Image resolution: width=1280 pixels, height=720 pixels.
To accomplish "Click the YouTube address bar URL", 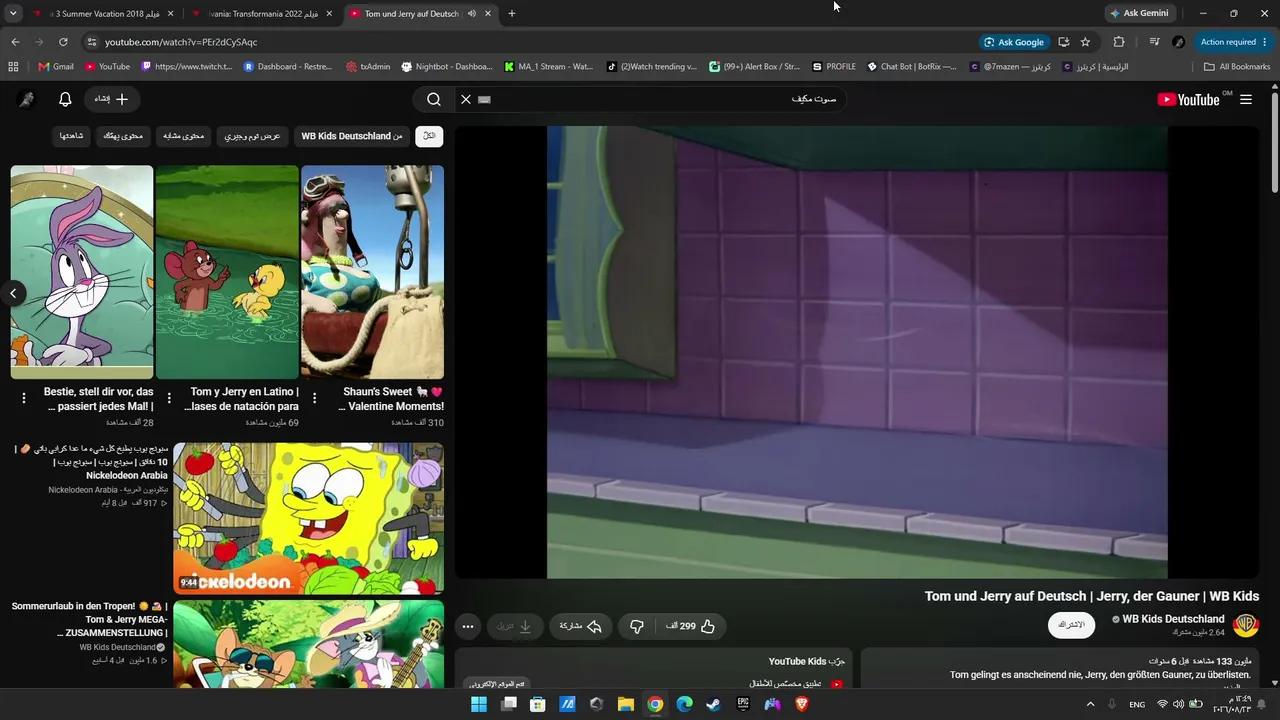I will point(181,42).
